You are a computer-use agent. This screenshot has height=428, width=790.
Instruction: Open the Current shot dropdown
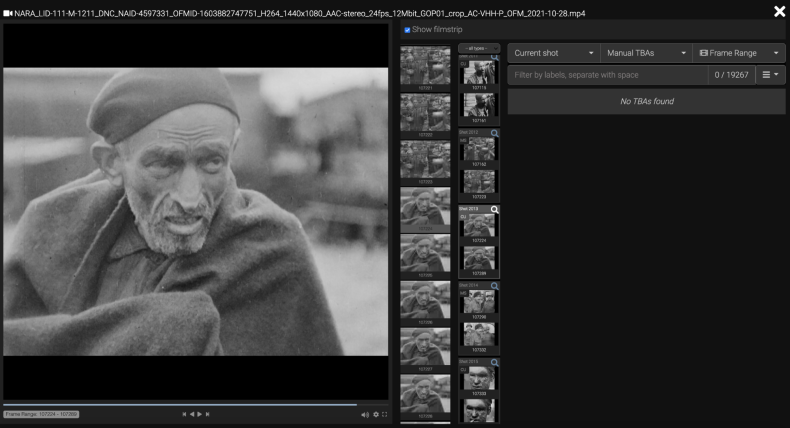click(x=554, y=53)
